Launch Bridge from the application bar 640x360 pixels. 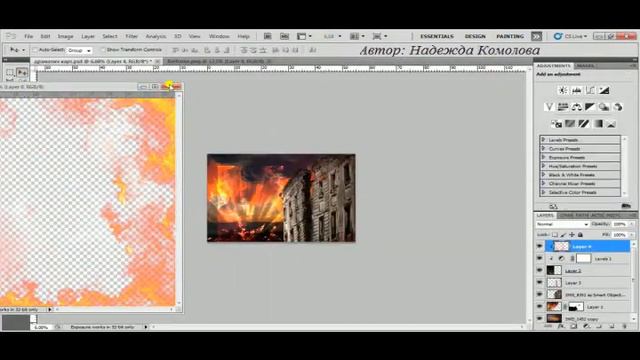click(267, 36)
